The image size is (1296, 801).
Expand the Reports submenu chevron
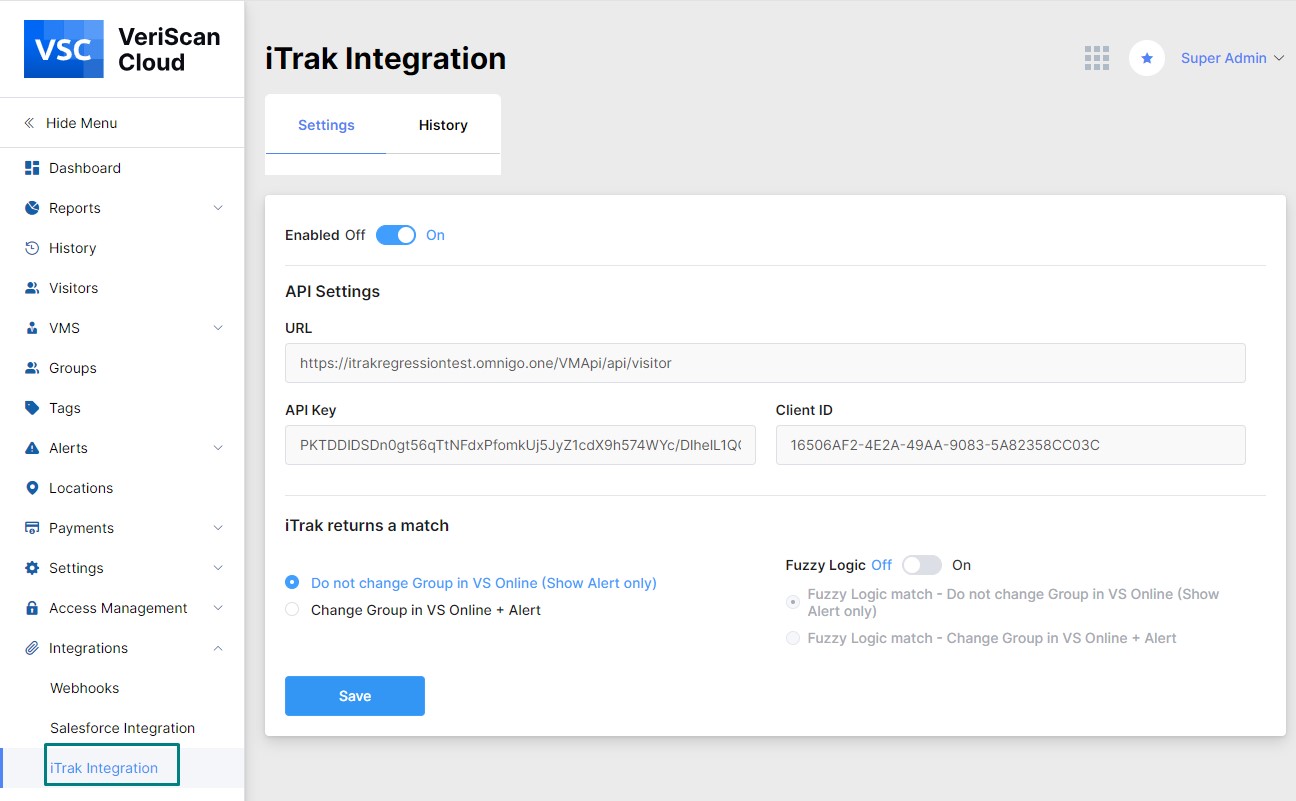pyautogui.click(x=218, y=208)
